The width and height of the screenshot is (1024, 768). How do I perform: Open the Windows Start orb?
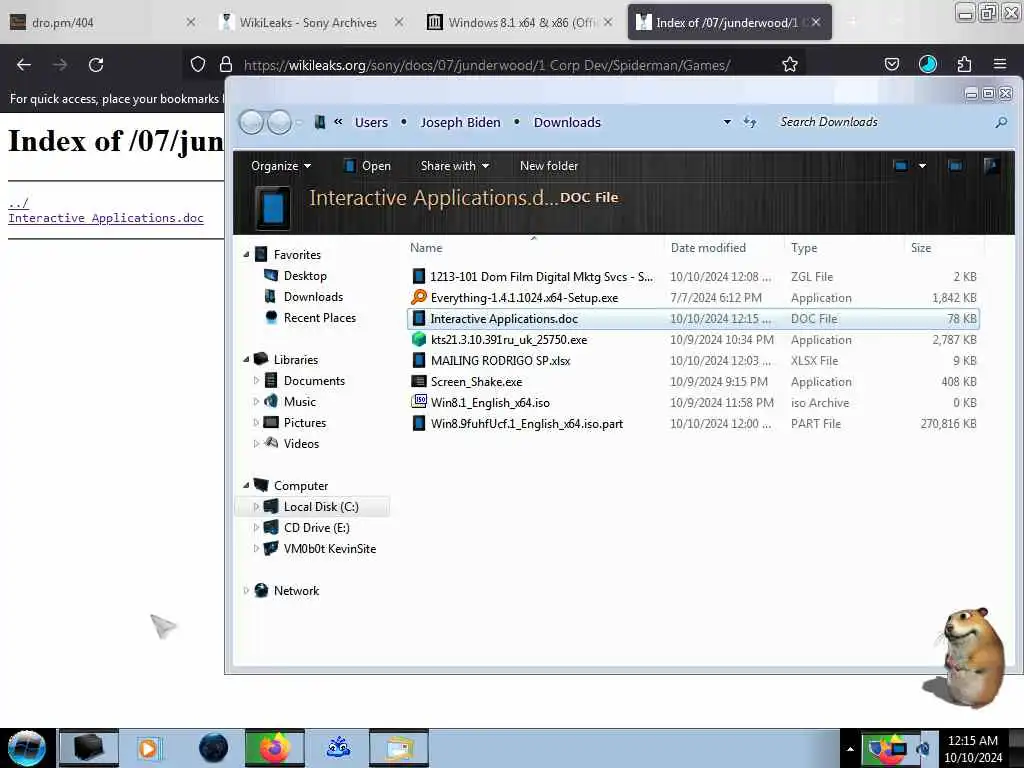pyautogui.click(x=27, y=748)
